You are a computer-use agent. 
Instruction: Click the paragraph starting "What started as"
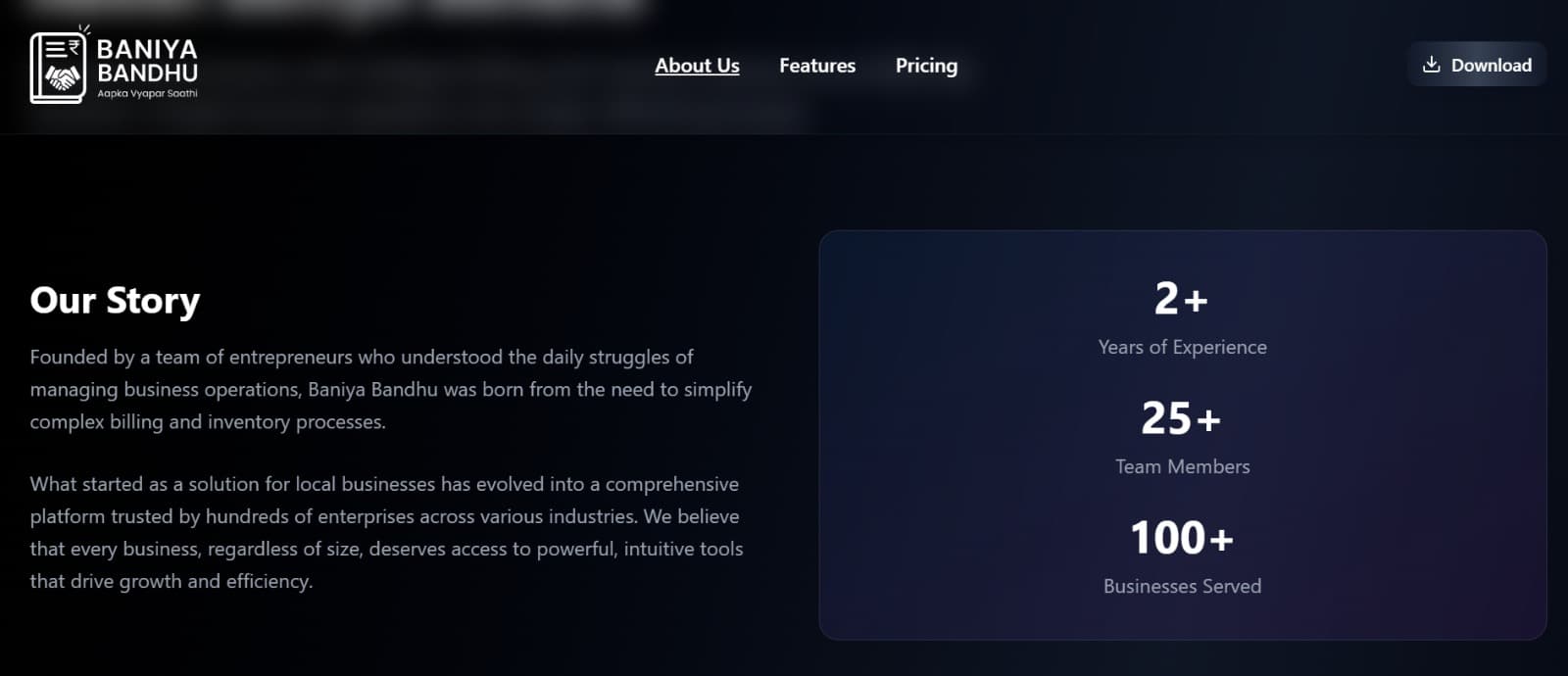tap(386, 532)
